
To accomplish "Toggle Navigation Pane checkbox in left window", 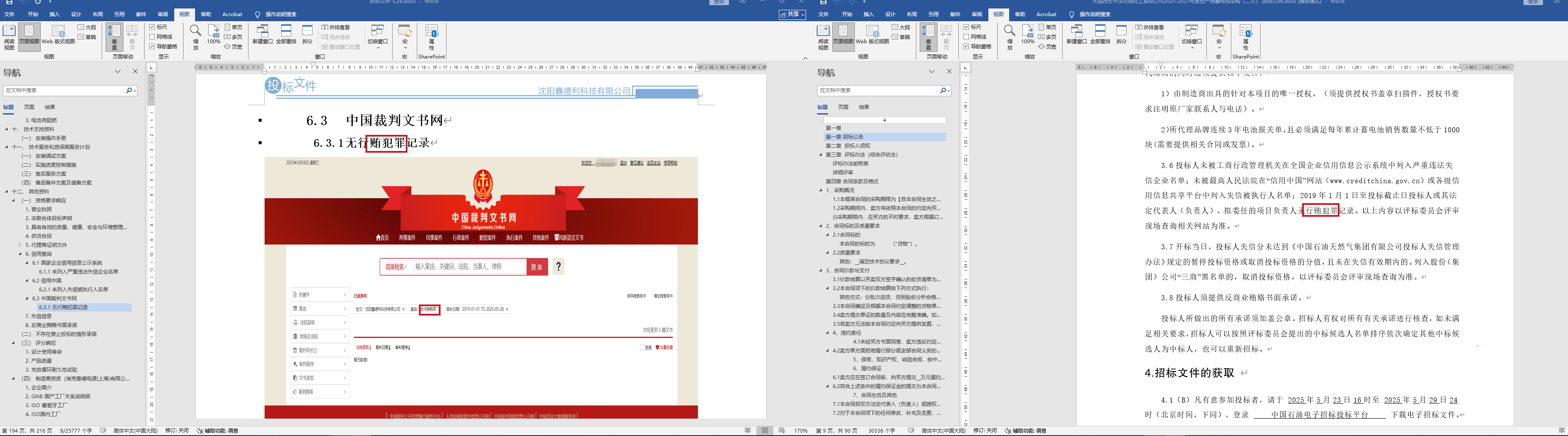I will point(152,47).
